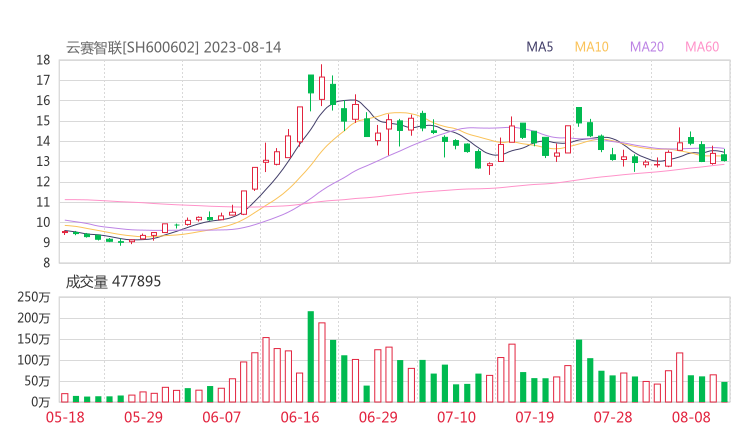Image resolution: width=740 pixels, height=440 pixels.
Task: Click the 150万 volume axis label
Action: [34, 339]
